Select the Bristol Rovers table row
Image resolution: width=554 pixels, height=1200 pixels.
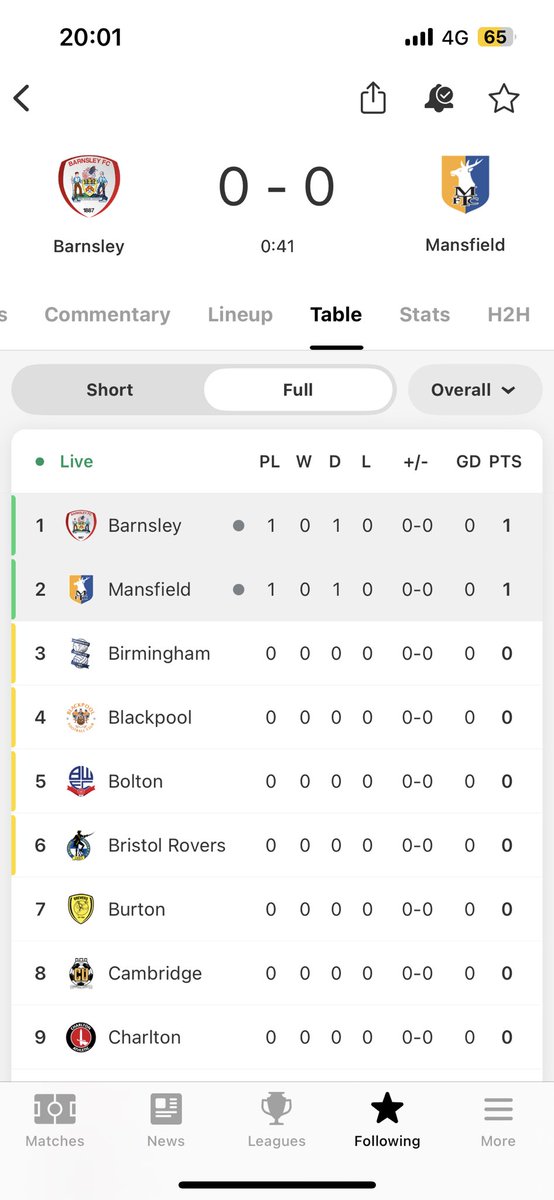pyautogui.click(x=277, y=846)
